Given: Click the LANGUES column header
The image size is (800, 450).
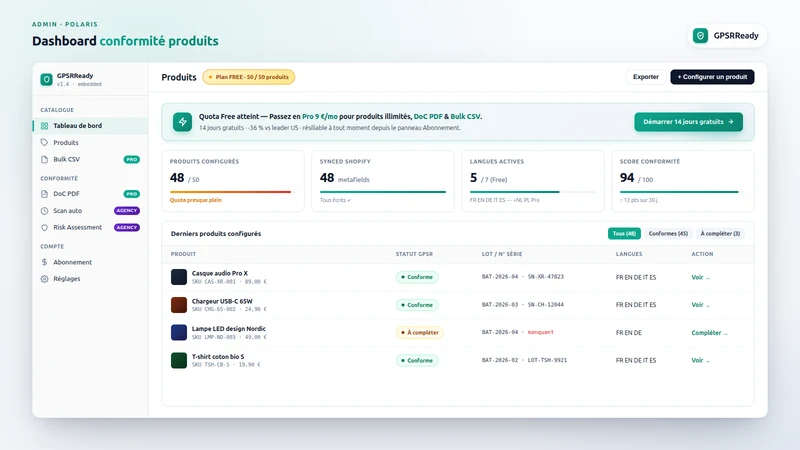Looking at the screenshot, I should pyautogui.click(x=629, y=254).
